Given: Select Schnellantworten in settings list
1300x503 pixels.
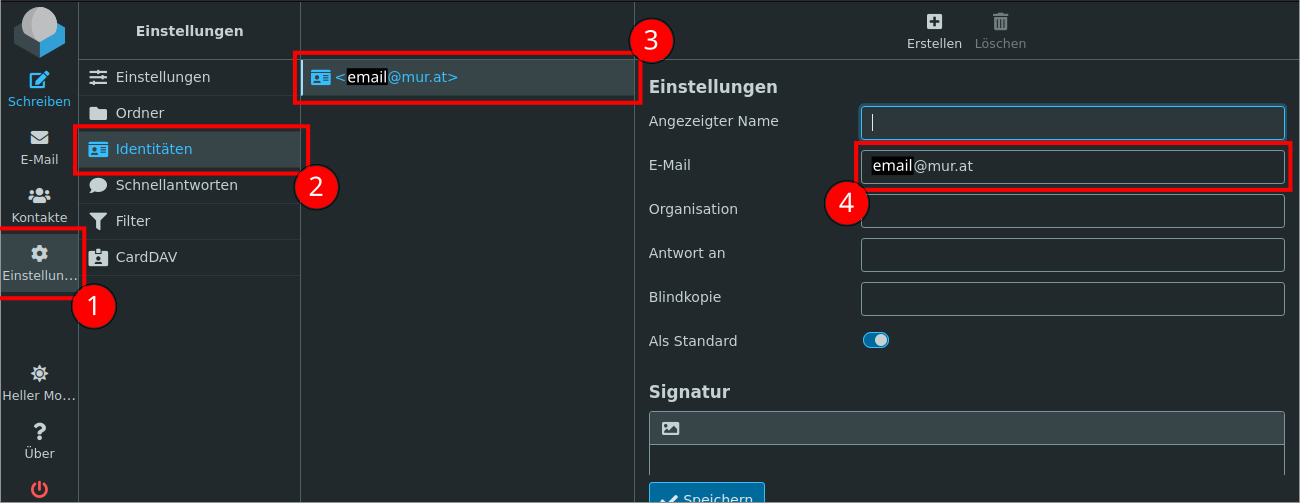Looking at the screenshot, I should click(x=176, y=185).
